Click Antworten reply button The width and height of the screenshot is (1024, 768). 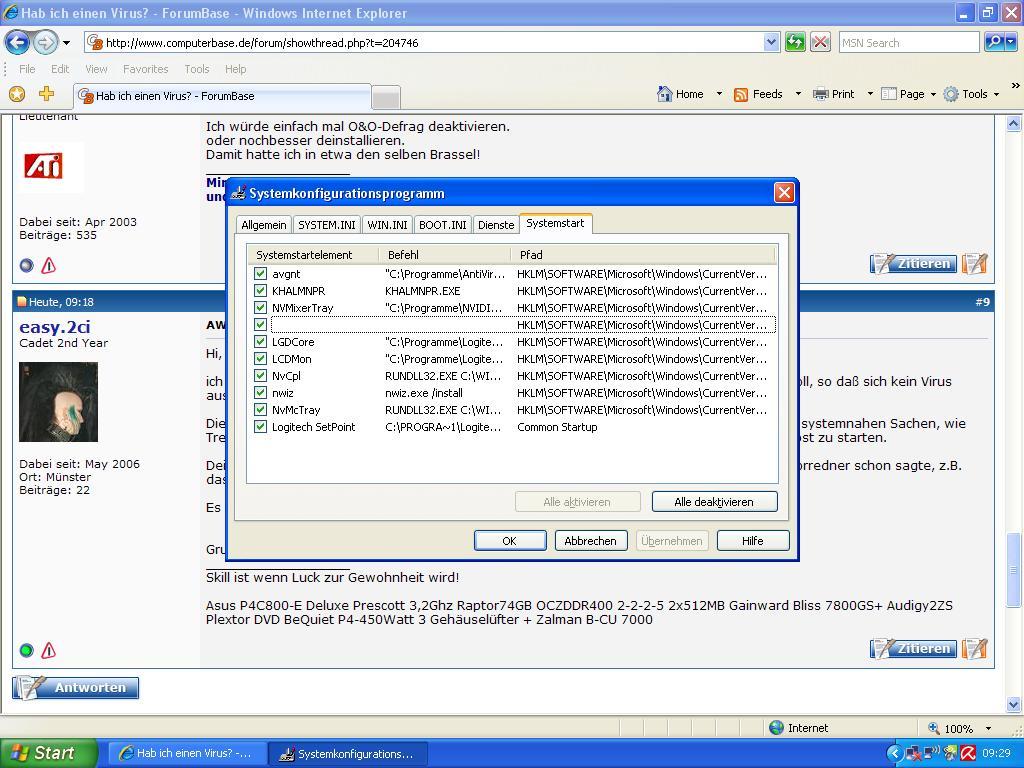[76, 688]
